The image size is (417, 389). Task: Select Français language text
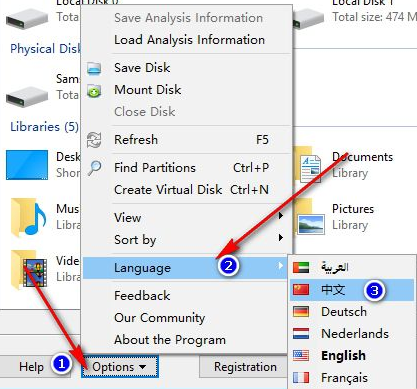click(345, 378)
